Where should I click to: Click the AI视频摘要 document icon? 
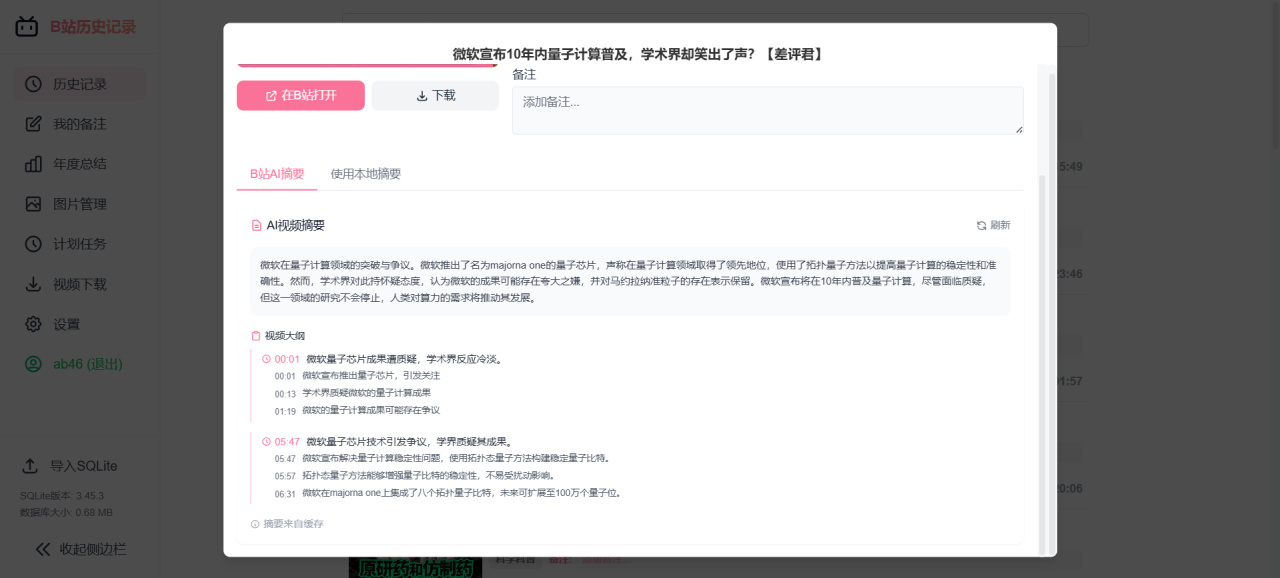257,225
